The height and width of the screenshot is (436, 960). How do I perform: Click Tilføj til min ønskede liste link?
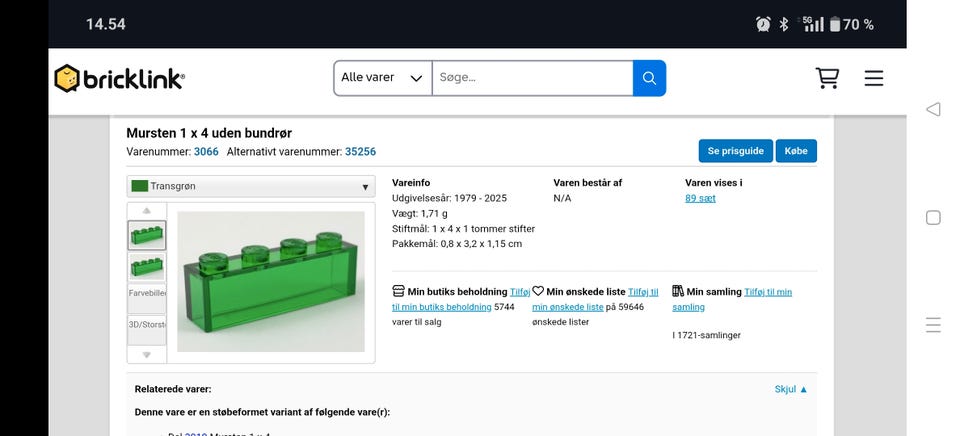point(595,299)
